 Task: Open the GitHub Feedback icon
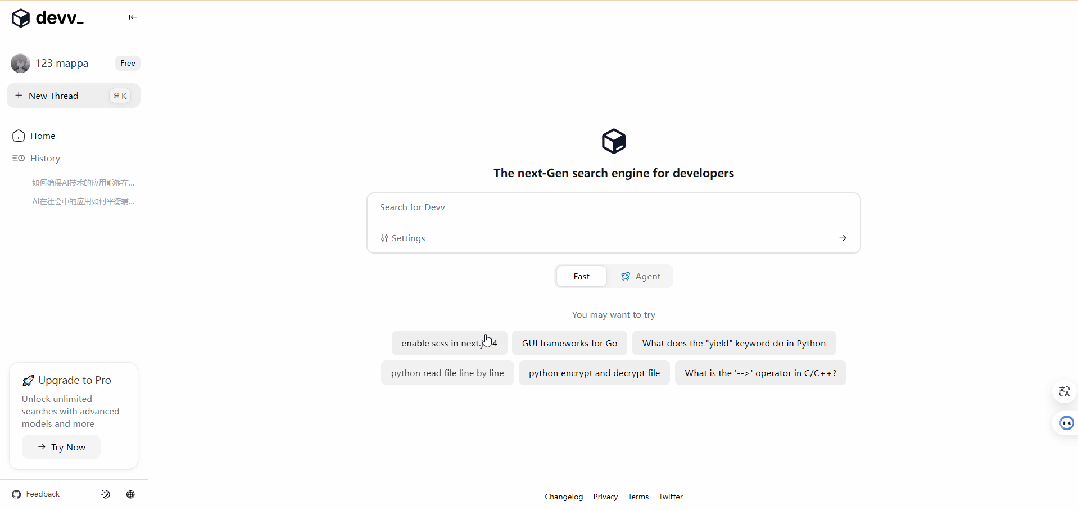point(16,494)
